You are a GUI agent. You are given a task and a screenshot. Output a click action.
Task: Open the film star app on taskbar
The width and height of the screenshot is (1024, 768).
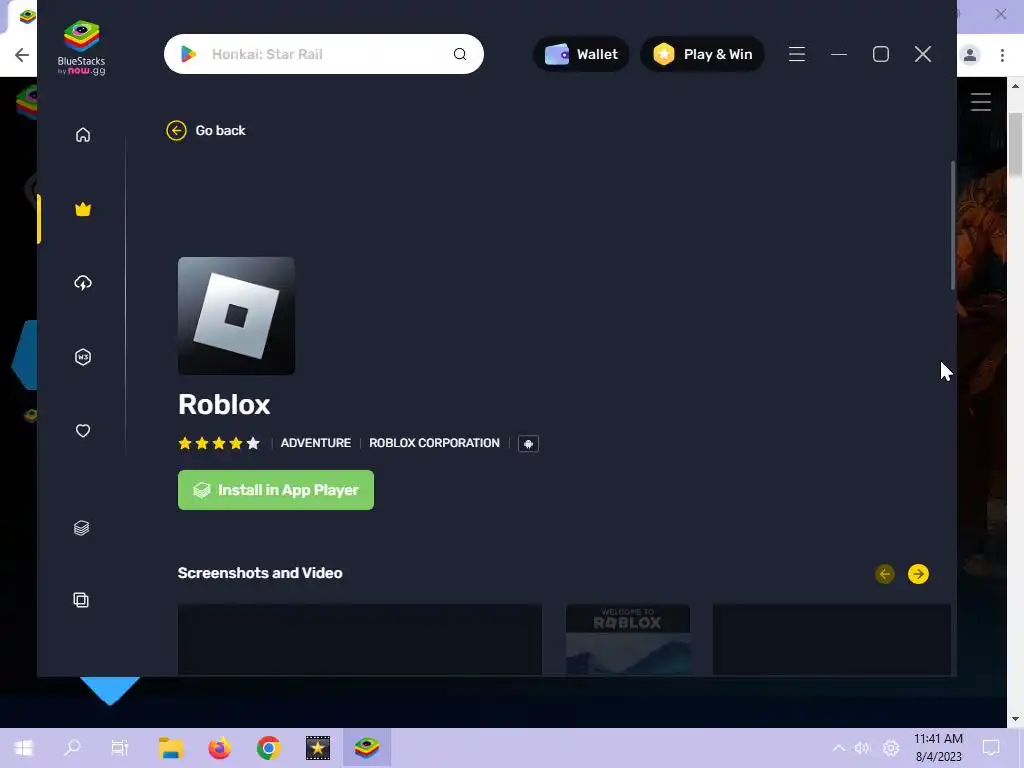coord(317,748)
